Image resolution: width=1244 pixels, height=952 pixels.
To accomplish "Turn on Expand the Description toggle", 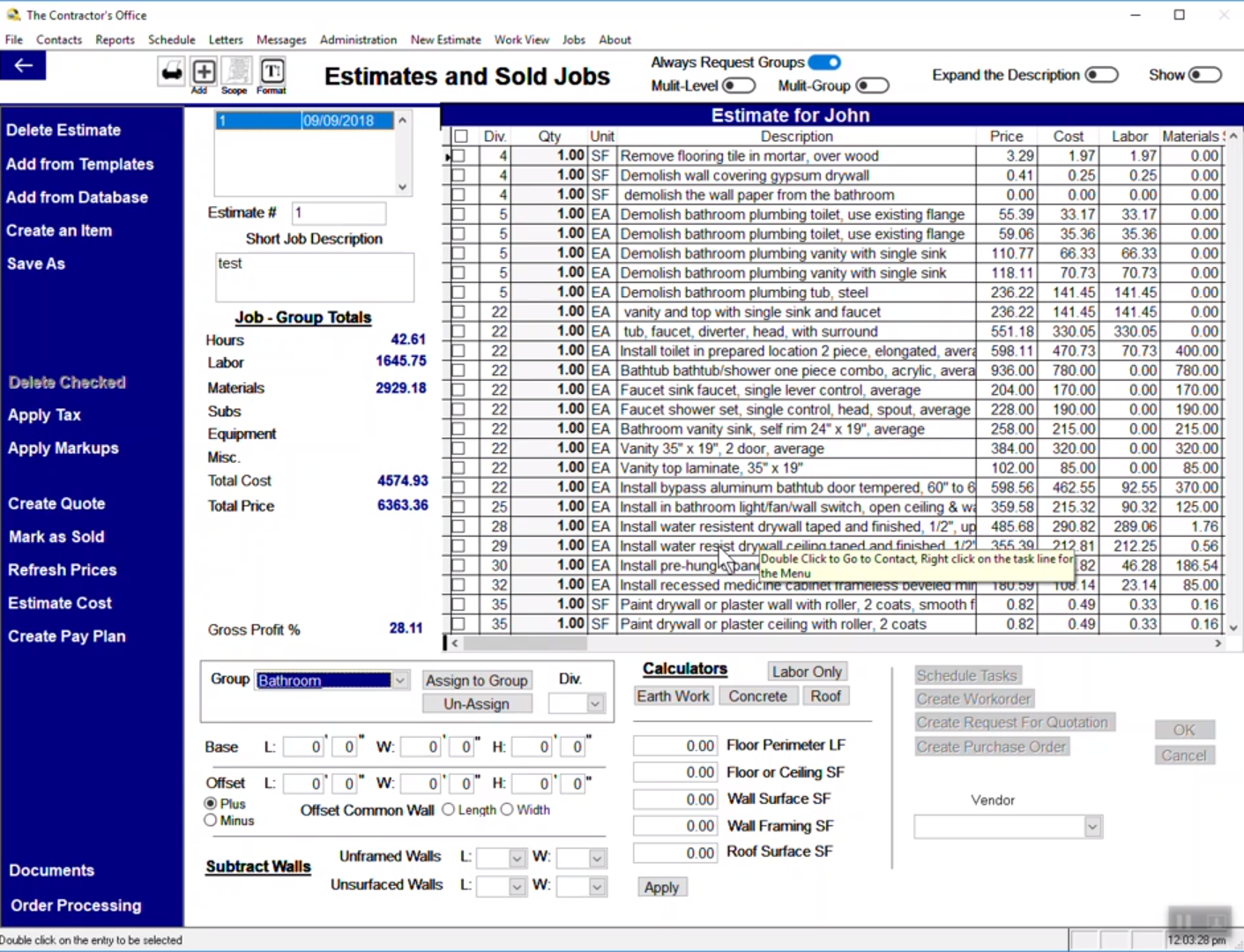I will point(1101,75).
